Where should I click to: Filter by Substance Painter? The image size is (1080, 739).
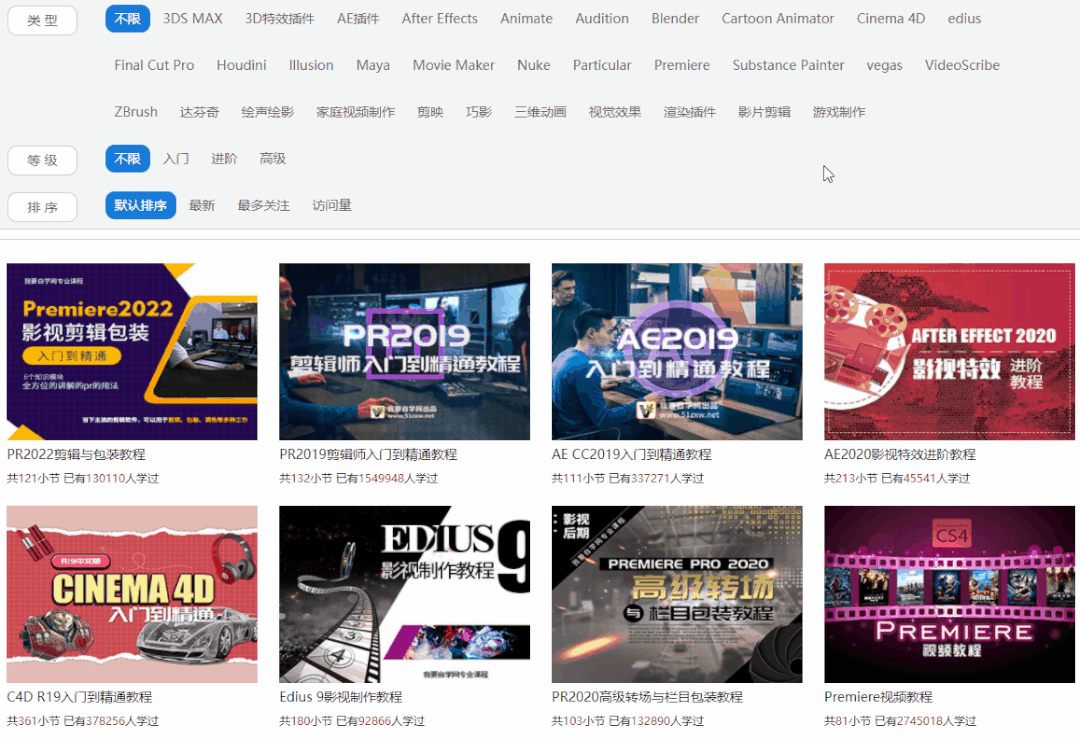pos(788,65)
